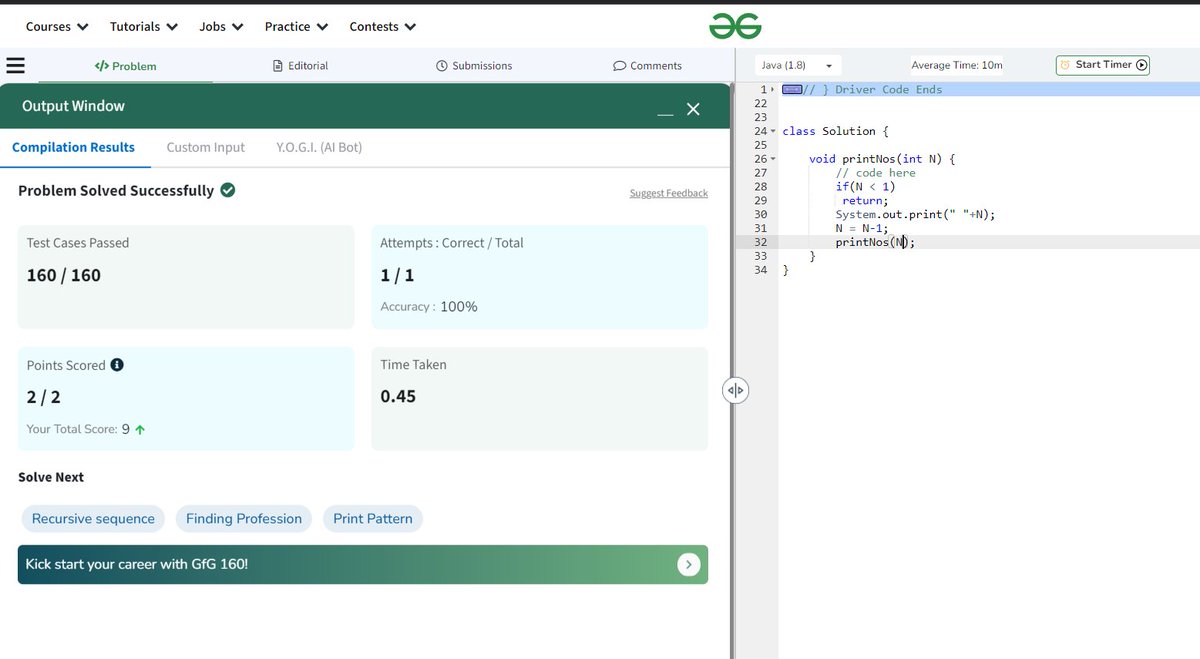This screenshot has width=1200, height=659.
Task: Open the hamburger sidebar menu
Action: point(15,66)
